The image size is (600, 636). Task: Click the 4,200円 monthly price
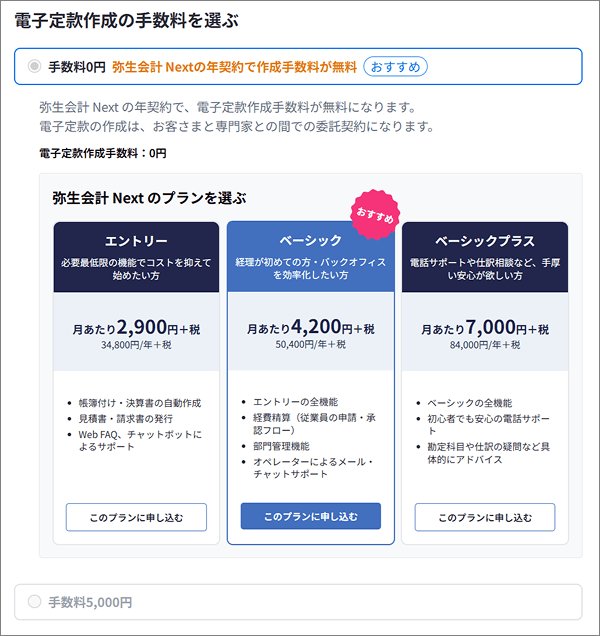pyautogui.click(x=310, y=328)
